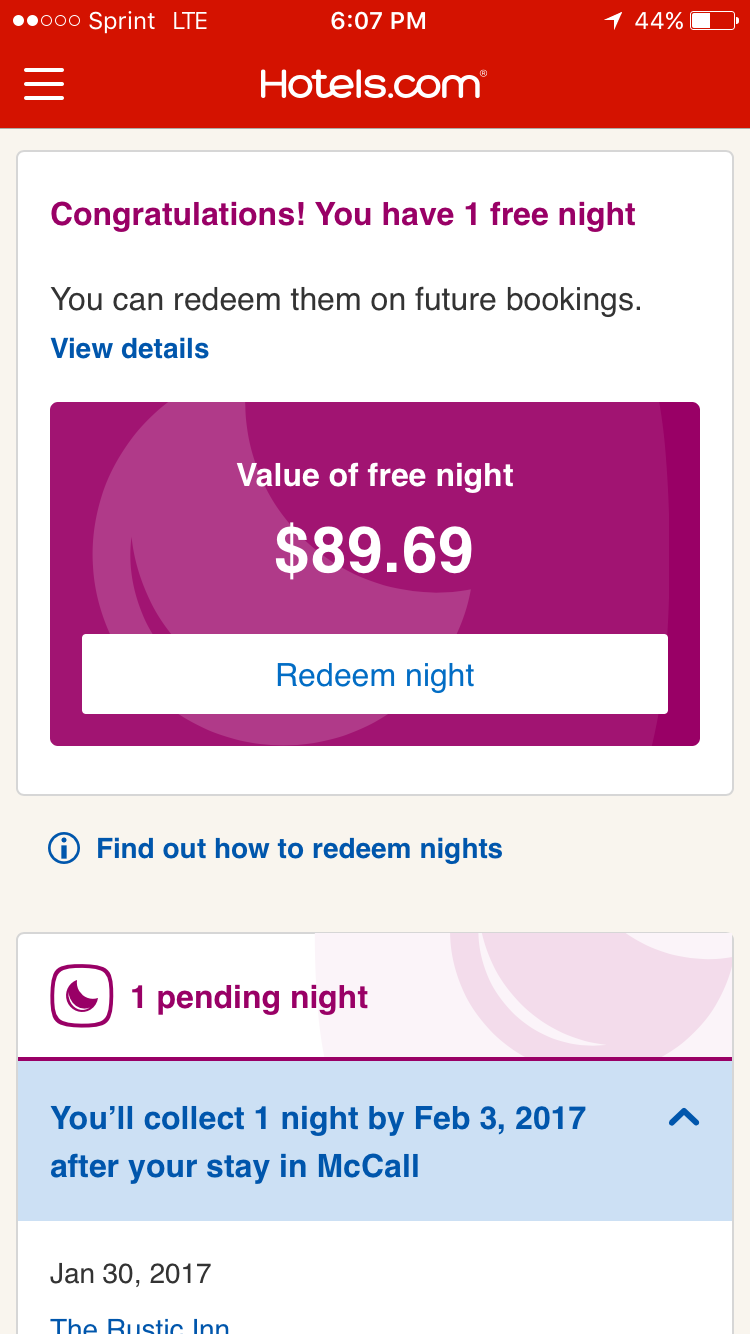The height and width of the screenshot is (1334, 750).
Task: Tap the LTE network indicator
Action: click(x=190, y=20)
